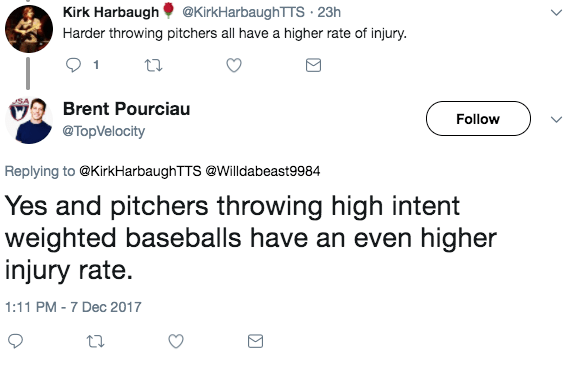Open the @TopVelocity handle link
Screen dimensions: 571x367
coord(103,131)
